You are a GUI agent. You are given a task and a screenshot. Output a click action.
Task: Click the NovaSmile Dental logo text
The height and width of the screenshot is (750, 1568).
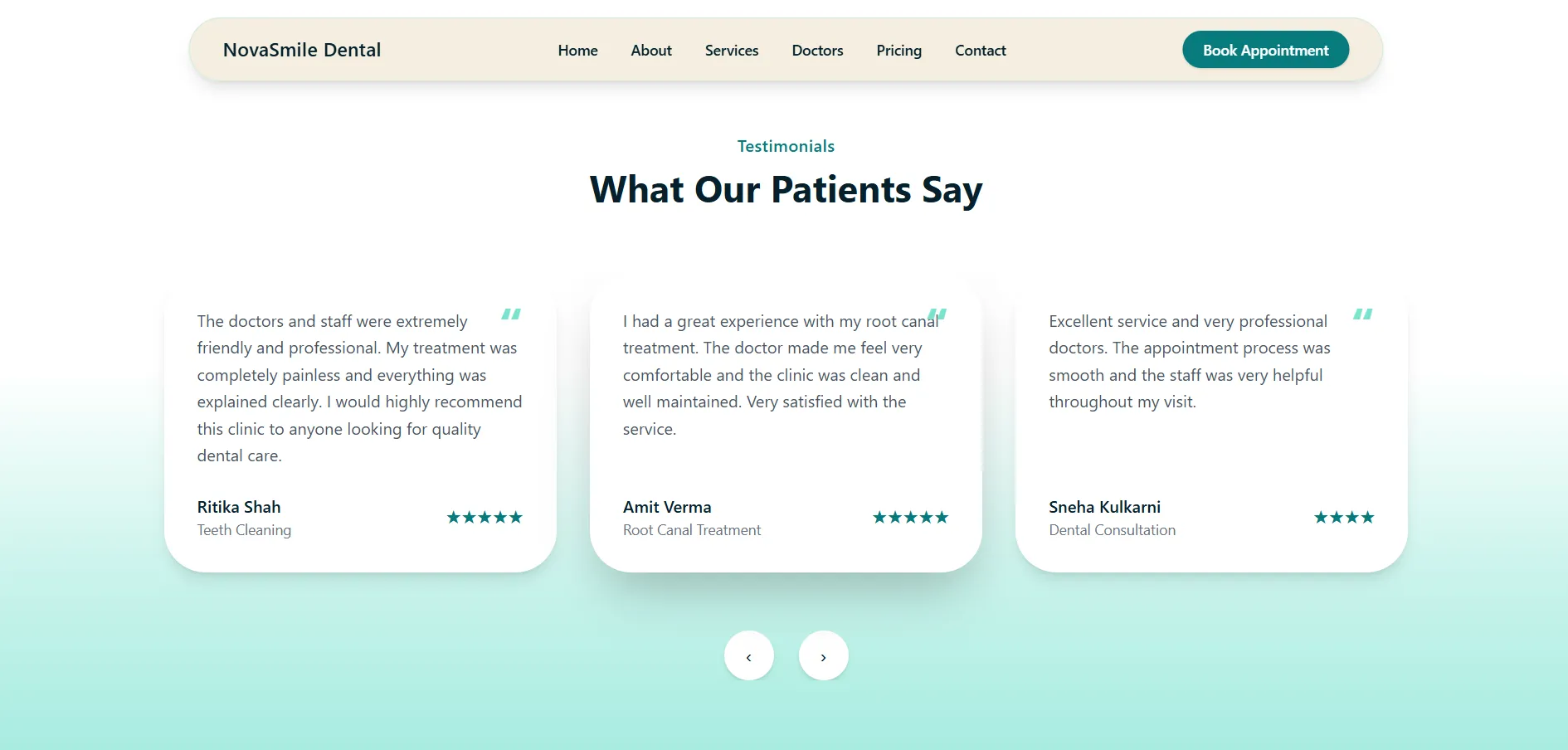pyautogui.click(x=302, y=50)
